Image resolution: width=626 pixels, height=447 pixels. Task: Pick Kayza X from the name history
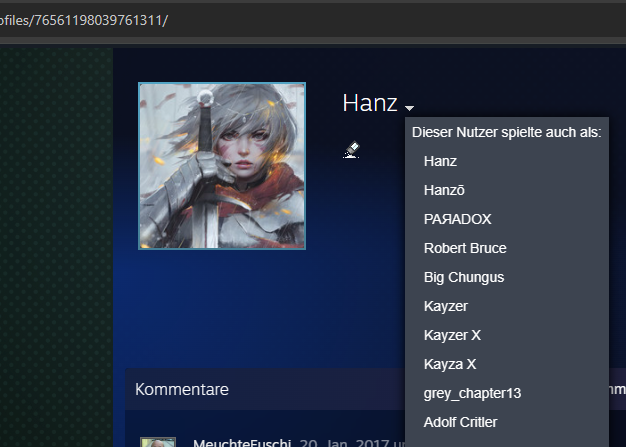click(450, 364)
